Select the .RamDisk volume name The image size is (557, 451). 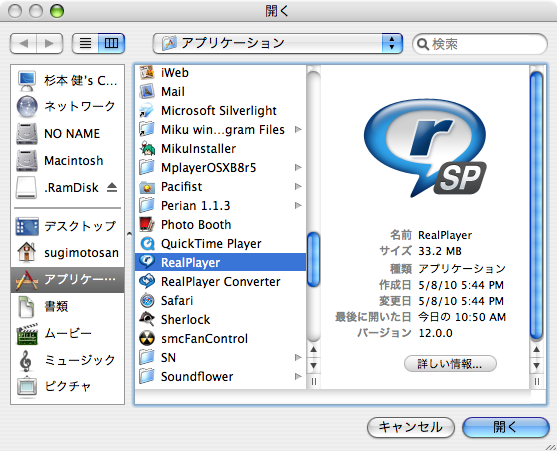(x=71, y=188)
